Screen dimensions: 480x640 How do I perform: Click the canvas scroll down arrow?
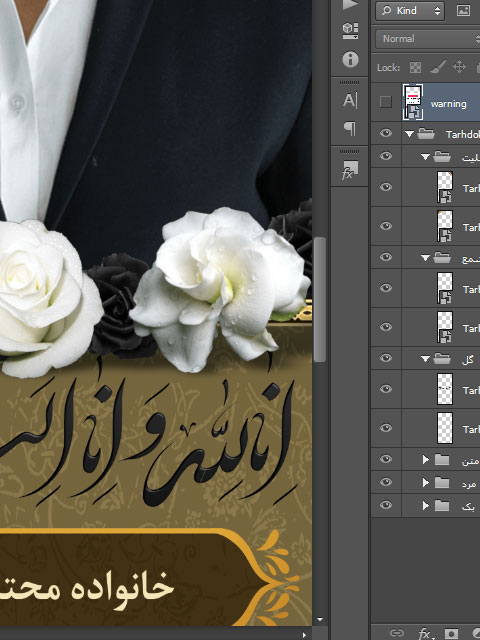[320, 619]
